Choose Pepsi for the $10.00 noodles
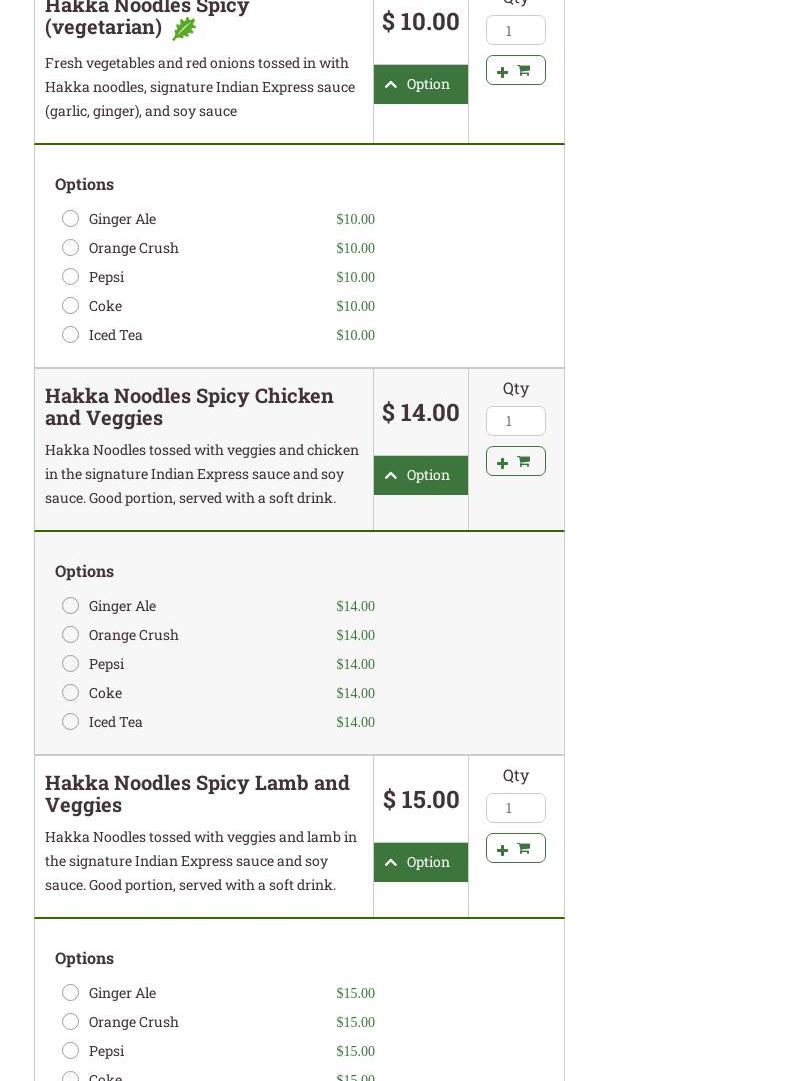The image size is (785, 1081). coord(70,277)
